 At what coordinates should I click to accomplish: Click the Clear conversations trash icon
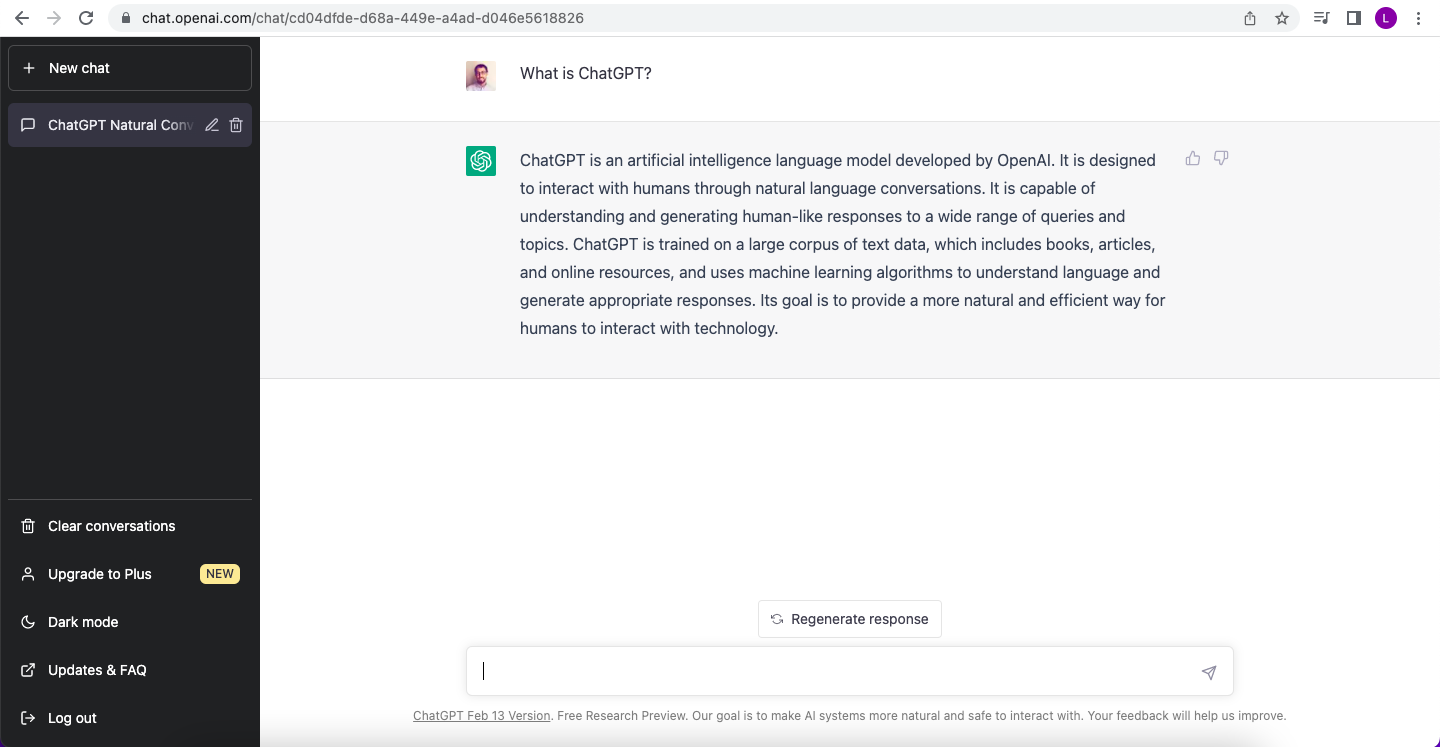point(27,526)
